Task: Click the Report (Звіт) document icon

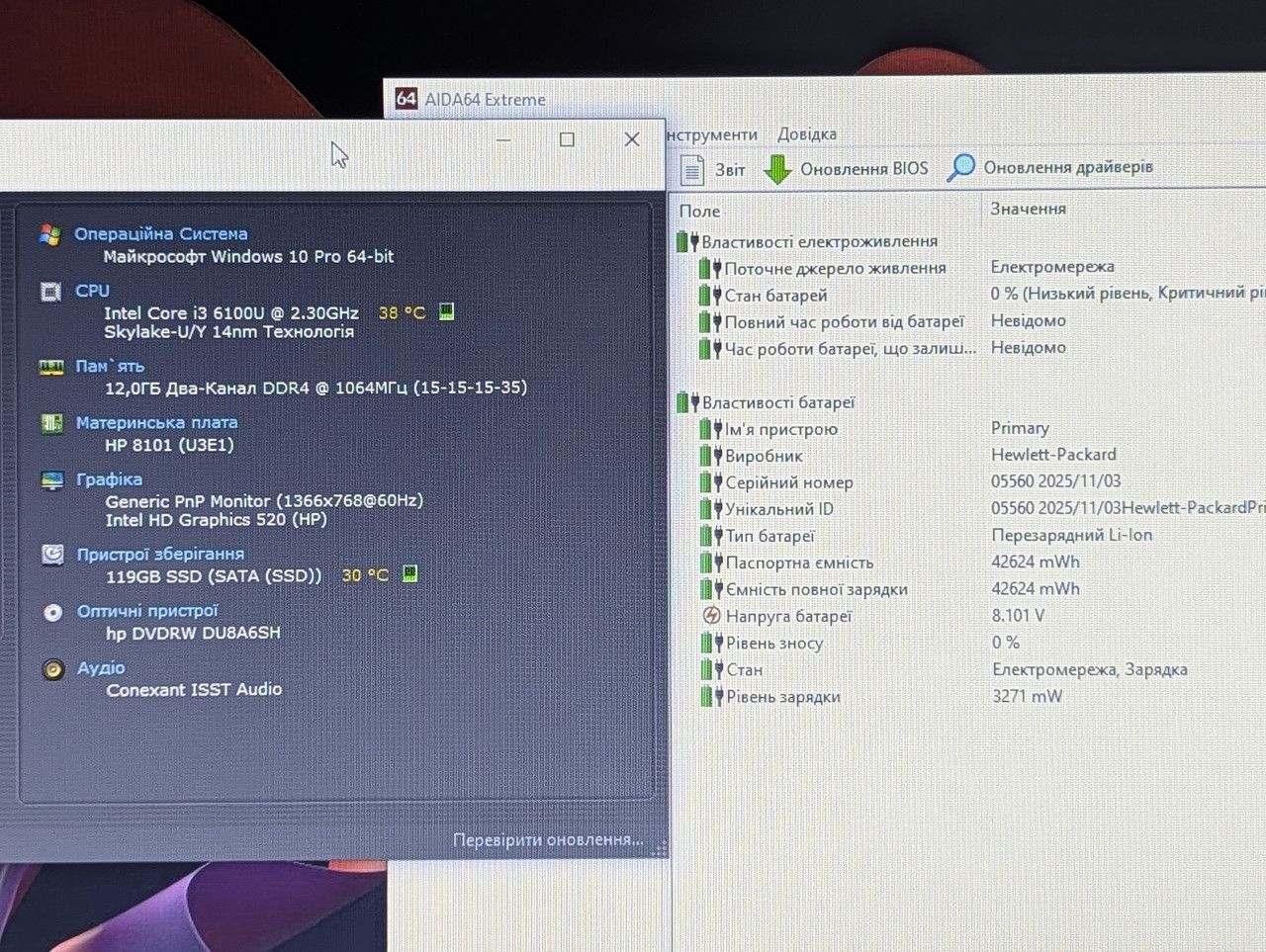Action: (x=693, y=170)
